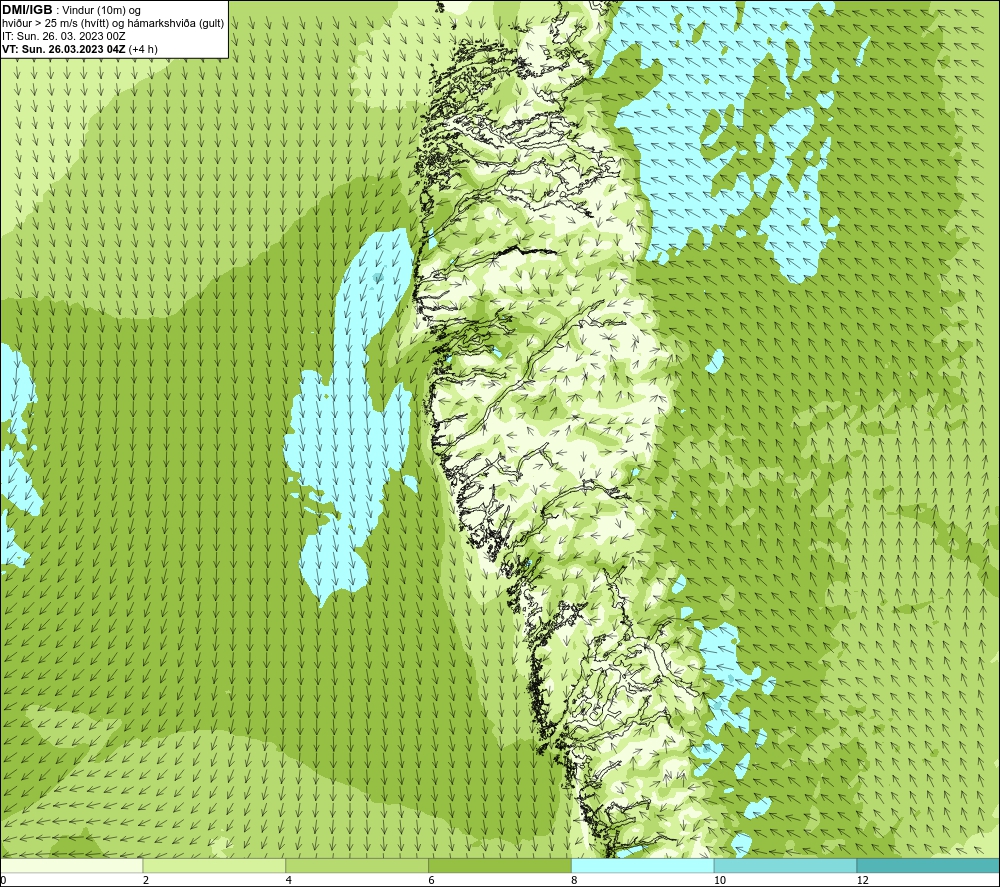
Task: Click the 'DMI/IGB : Vindur (10m) og' title line
Action: tap(71, 10)
